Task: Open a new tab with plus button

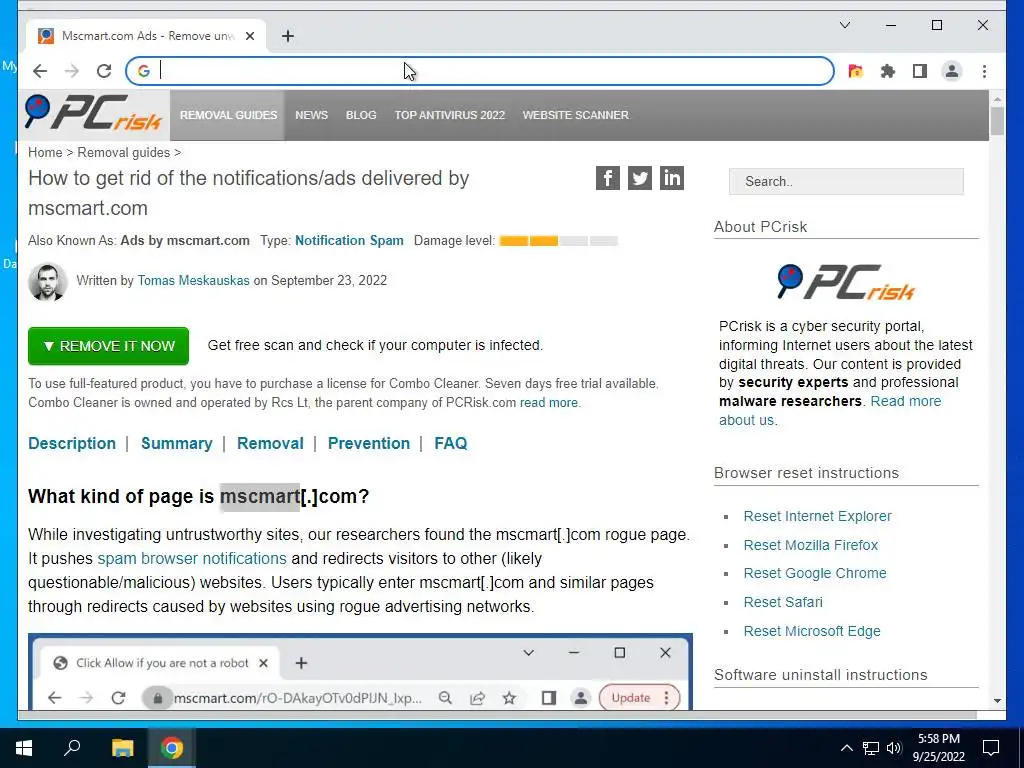Action: click(x=288, y=36)
